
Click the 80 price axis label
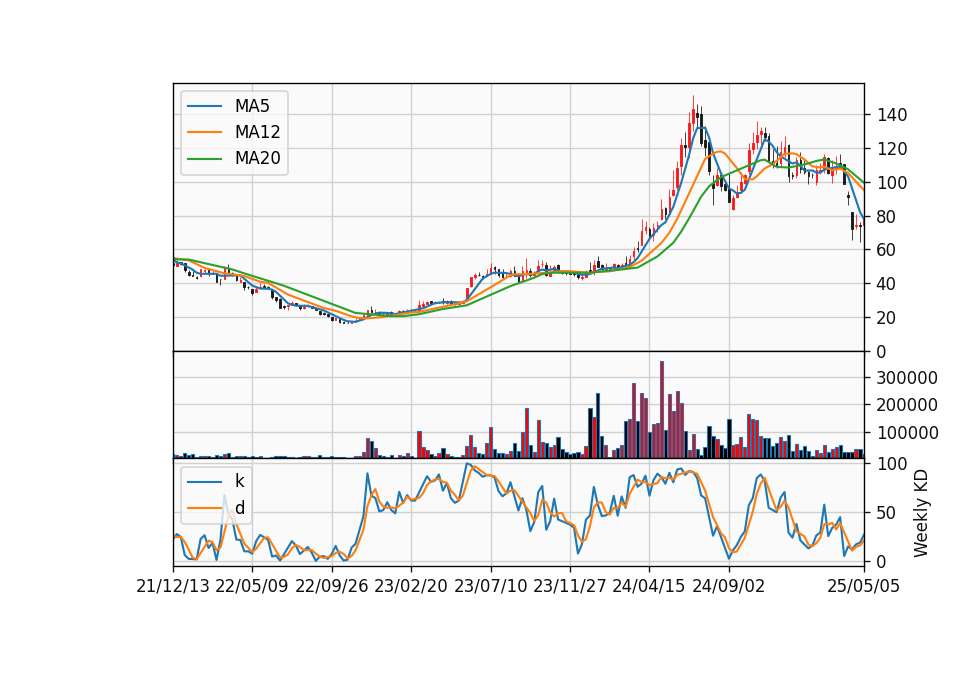887,217
